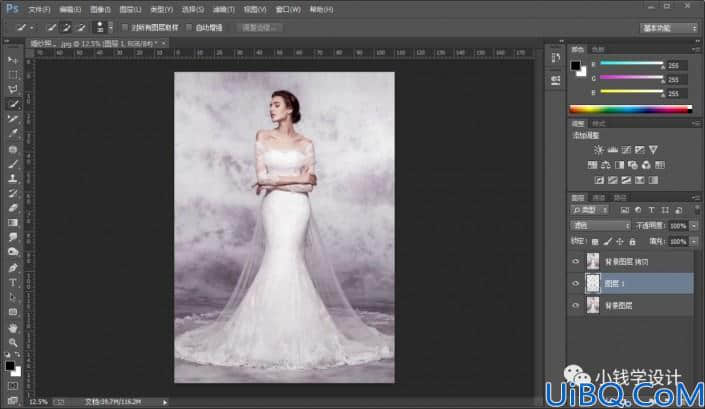The height and width of the screenshot is (409, 705).
Task: Open the layer blend mode dropdown
Action: pos(601,226)
